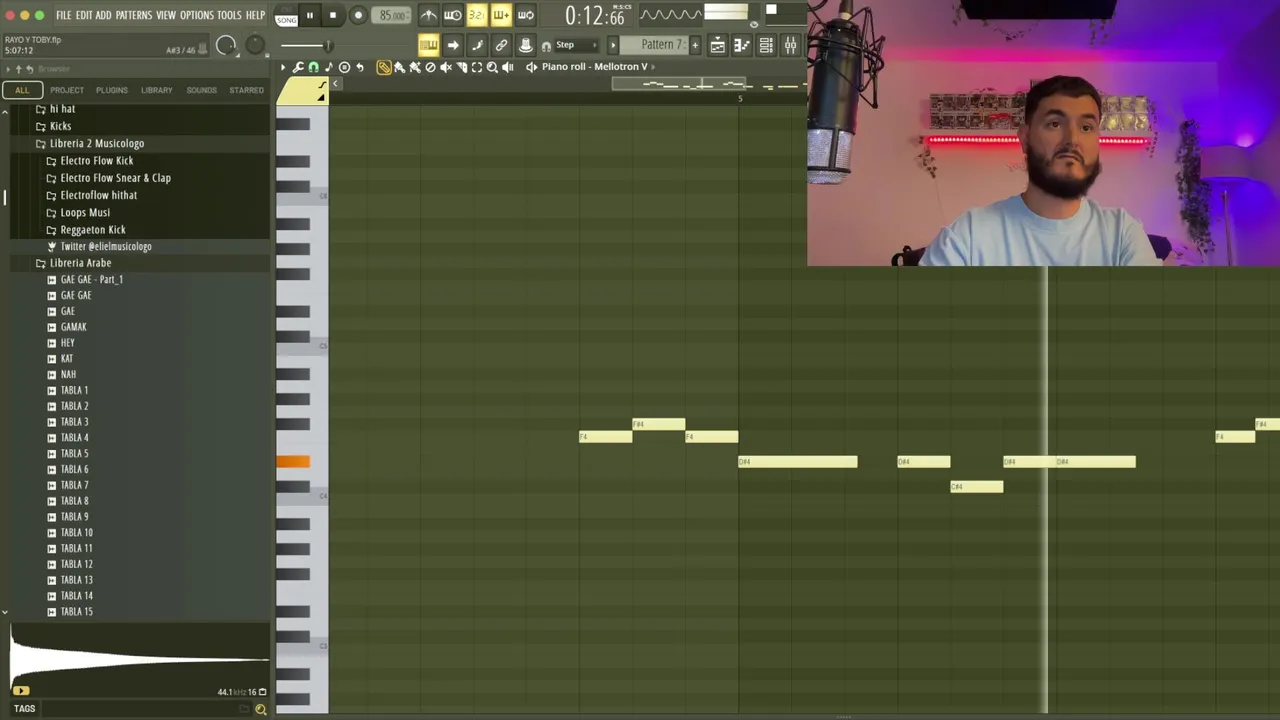Open the stamp note icon menu
The image size is (1280, 720).
point(329,67)
